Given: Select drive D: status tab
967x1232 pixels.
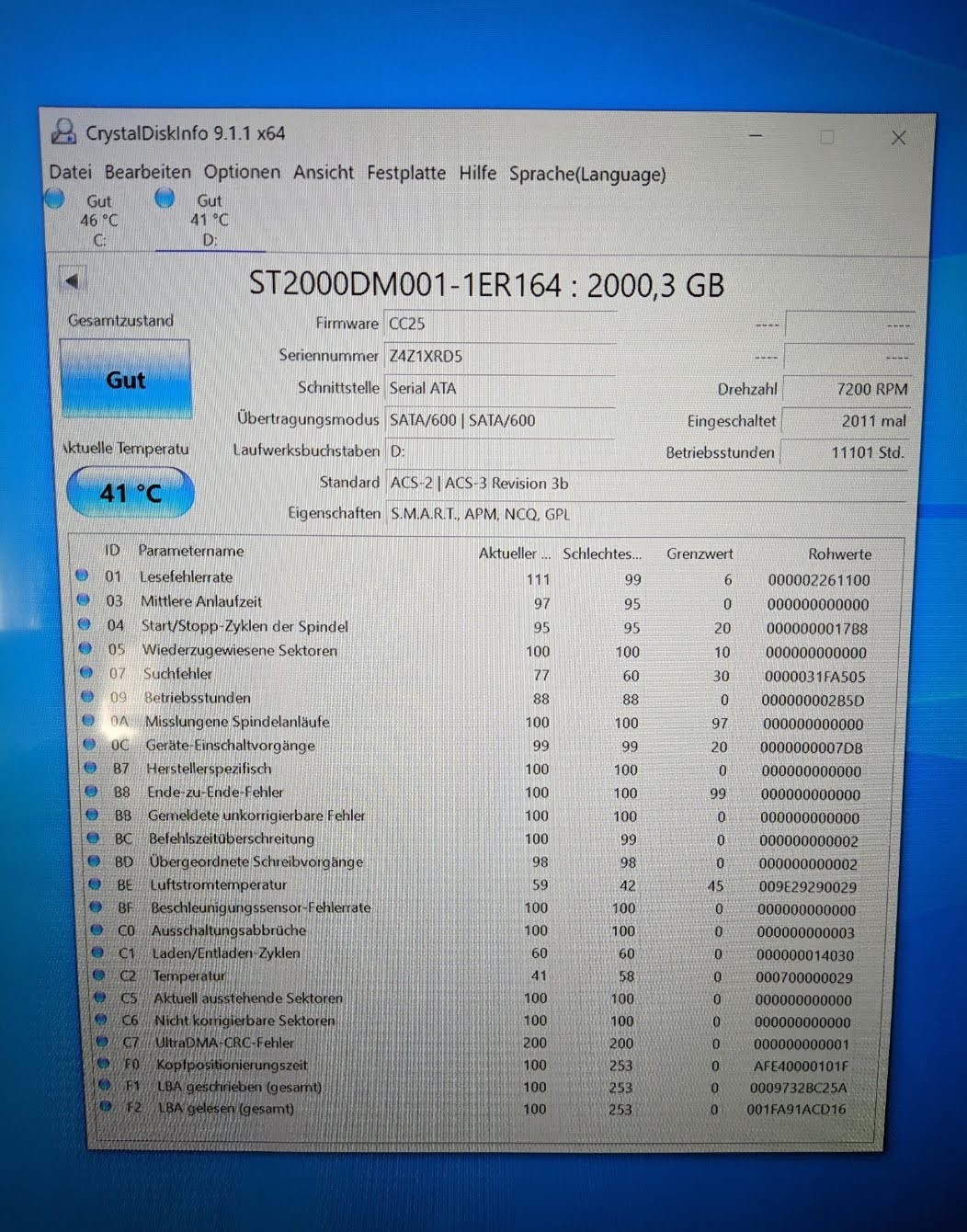Looking at the screenshot, I should (210, 220).
